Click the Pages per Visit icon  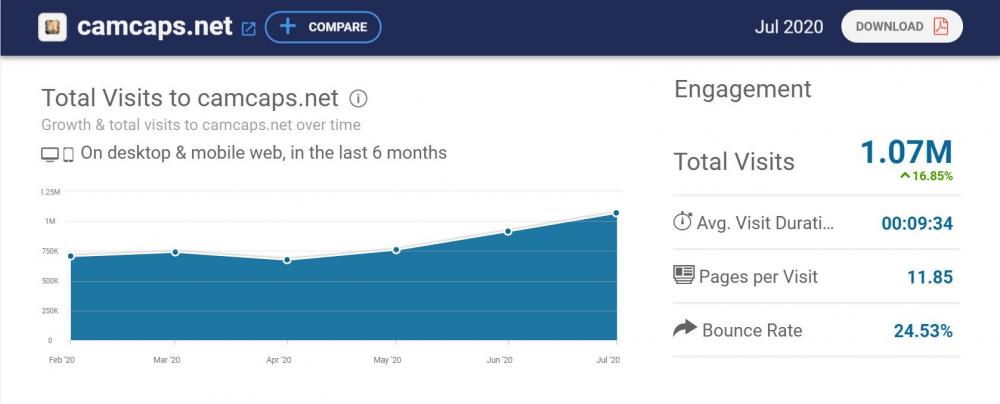[684, 275]
